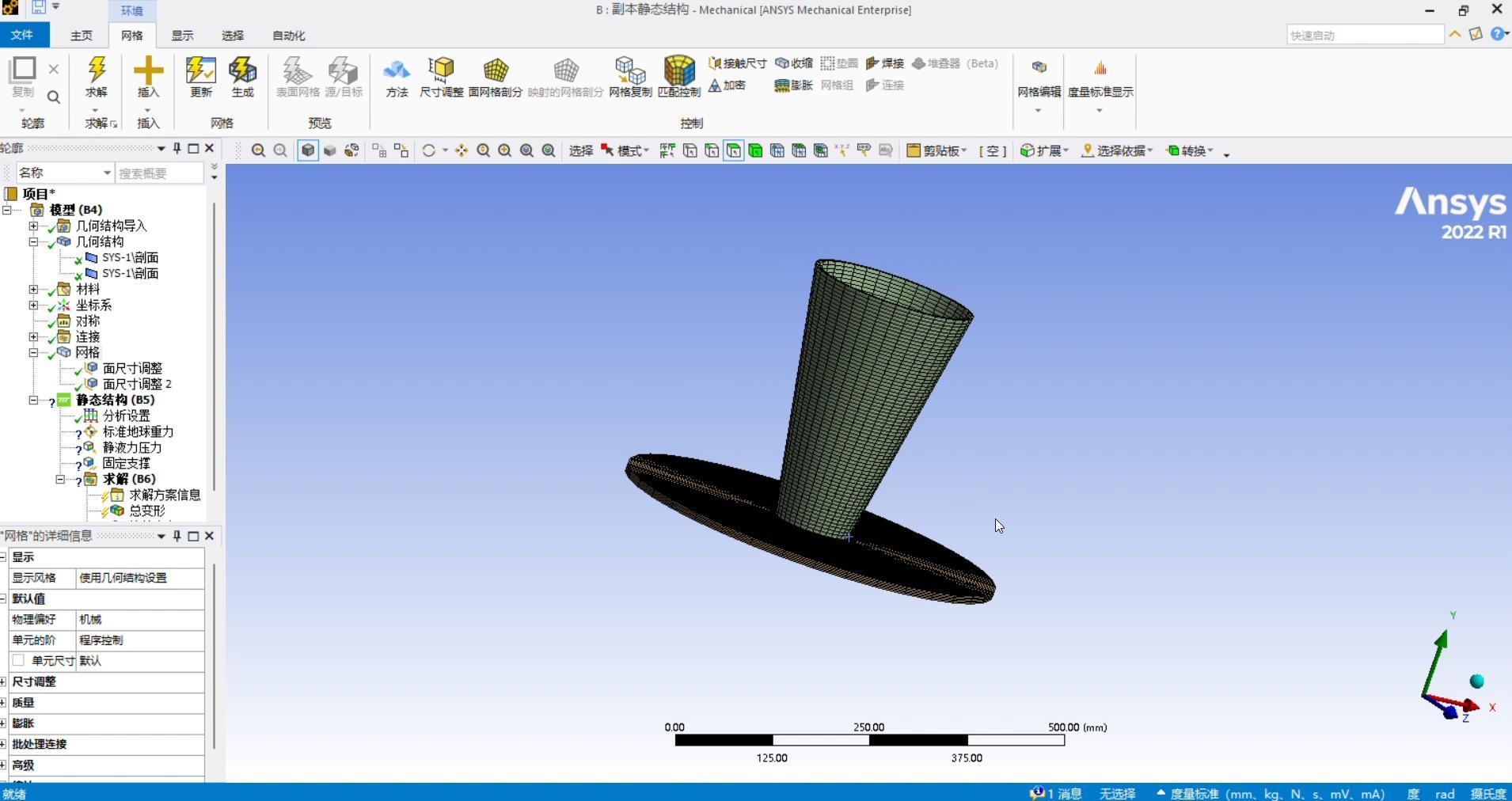
Task: Click the ISO view ball on the triad
Action: point(1476,681)
